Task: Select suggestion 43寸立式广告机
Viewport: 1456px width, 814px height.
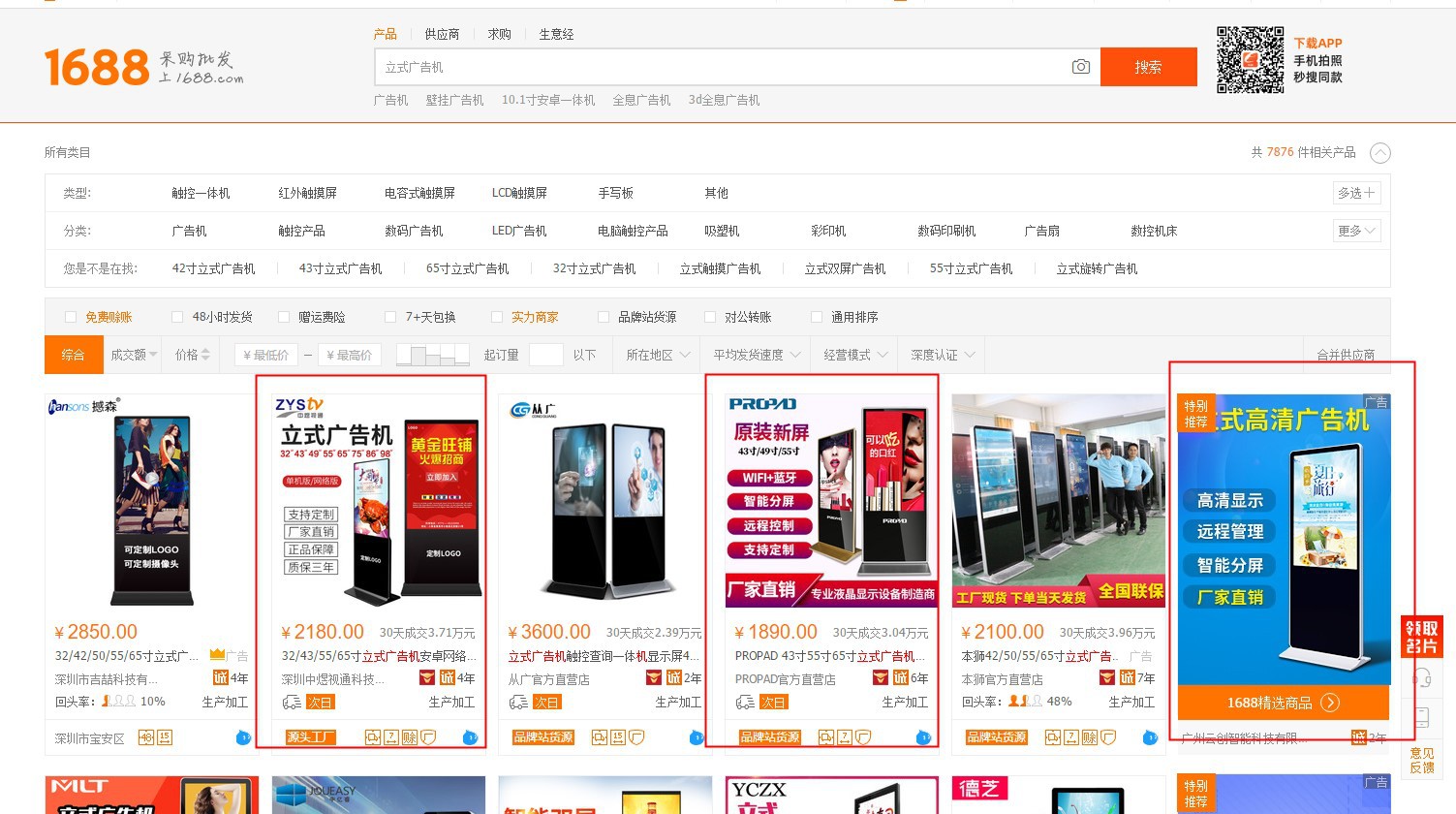Action: (x=340, y=268)
